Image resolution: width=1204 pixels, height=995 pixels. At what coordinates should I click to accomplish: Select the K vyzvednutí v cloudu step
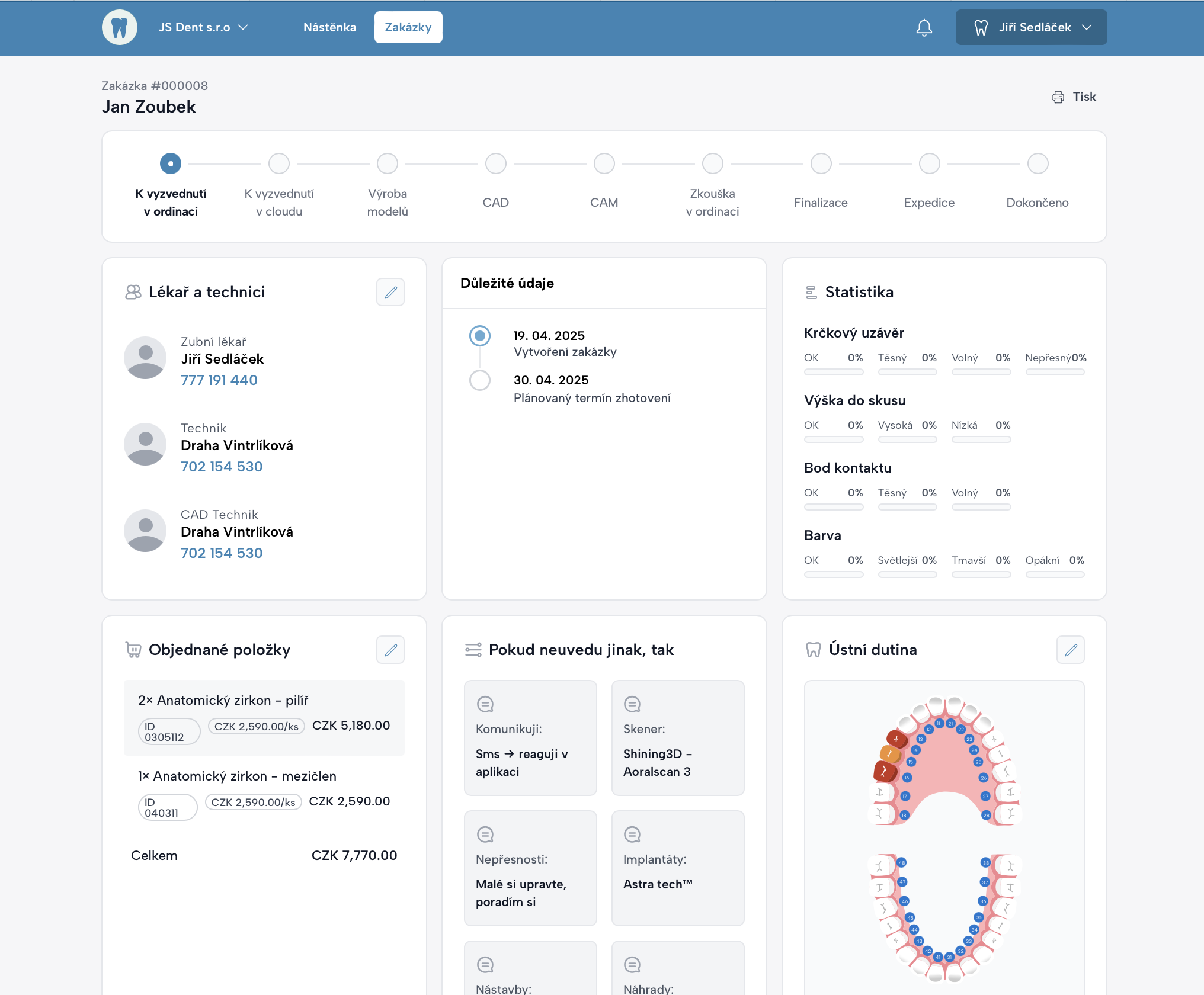(x=279, y=163)
